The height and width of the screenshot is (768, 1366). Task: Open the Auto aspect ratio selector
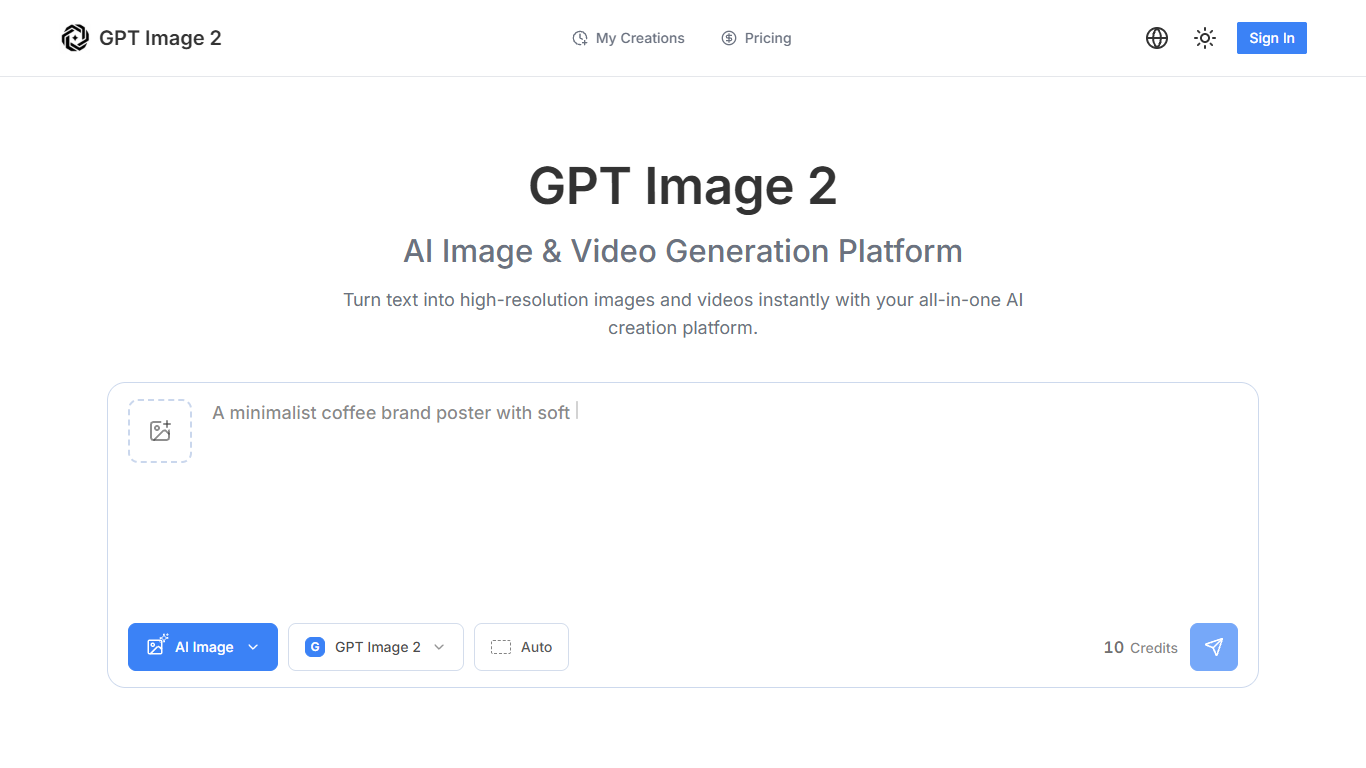[521, 647]
